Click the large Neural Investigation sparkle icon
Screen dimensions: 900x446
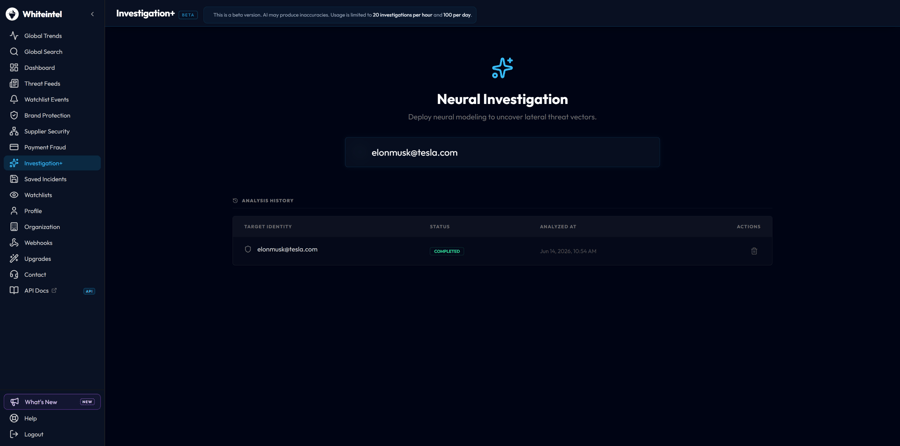click(x=502, y=68)
